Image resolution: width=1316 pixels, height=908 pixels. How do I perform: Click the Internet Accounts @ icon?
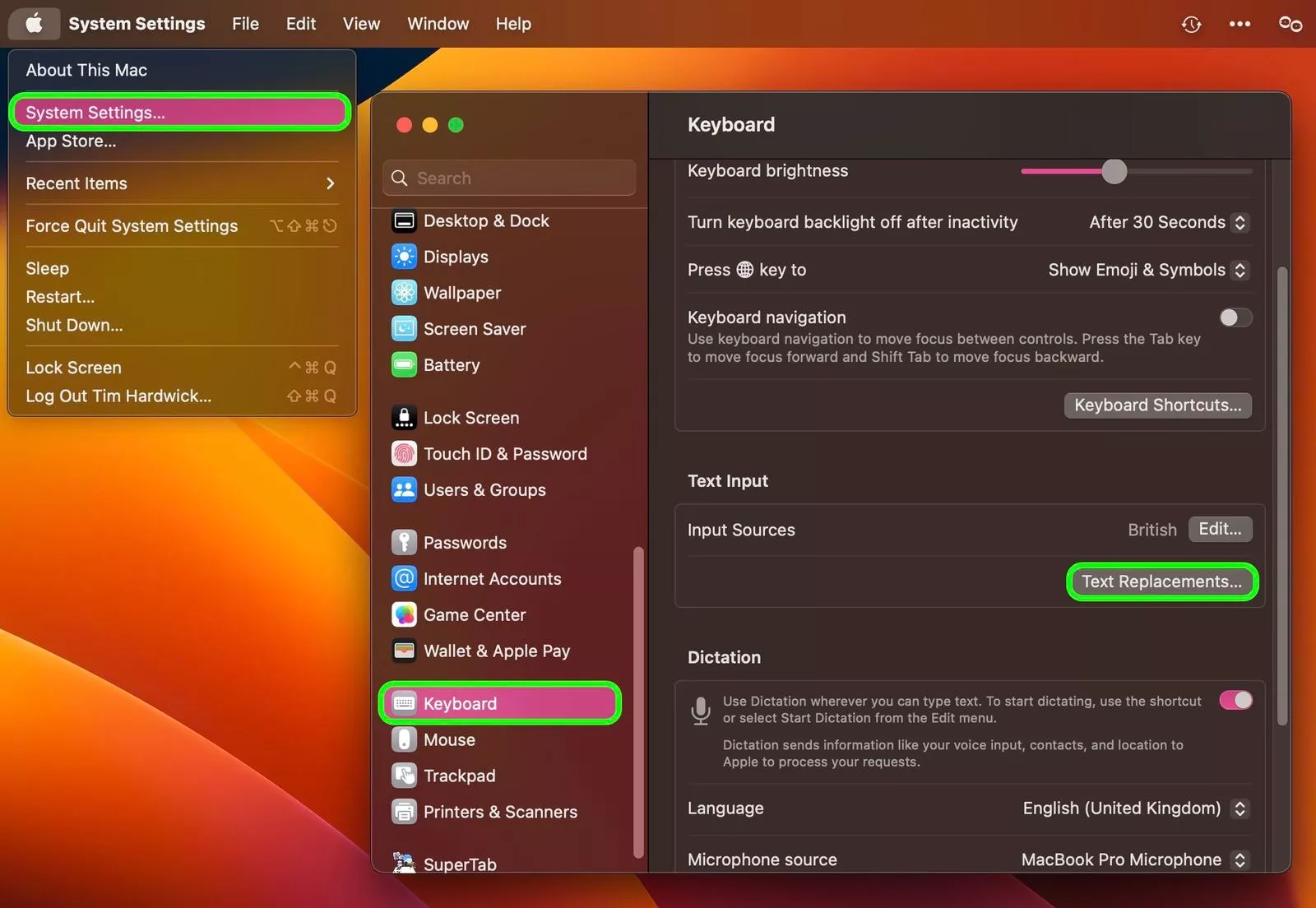point(404,579)
